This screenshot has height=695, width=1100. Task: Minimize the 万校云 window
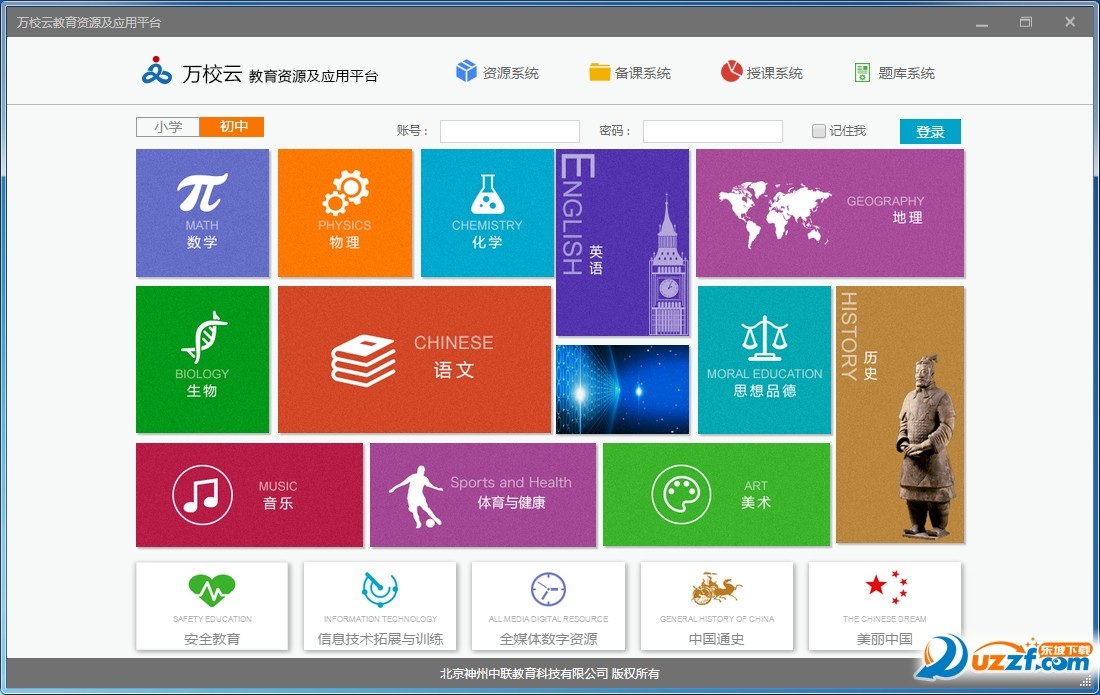click(982, 23)
